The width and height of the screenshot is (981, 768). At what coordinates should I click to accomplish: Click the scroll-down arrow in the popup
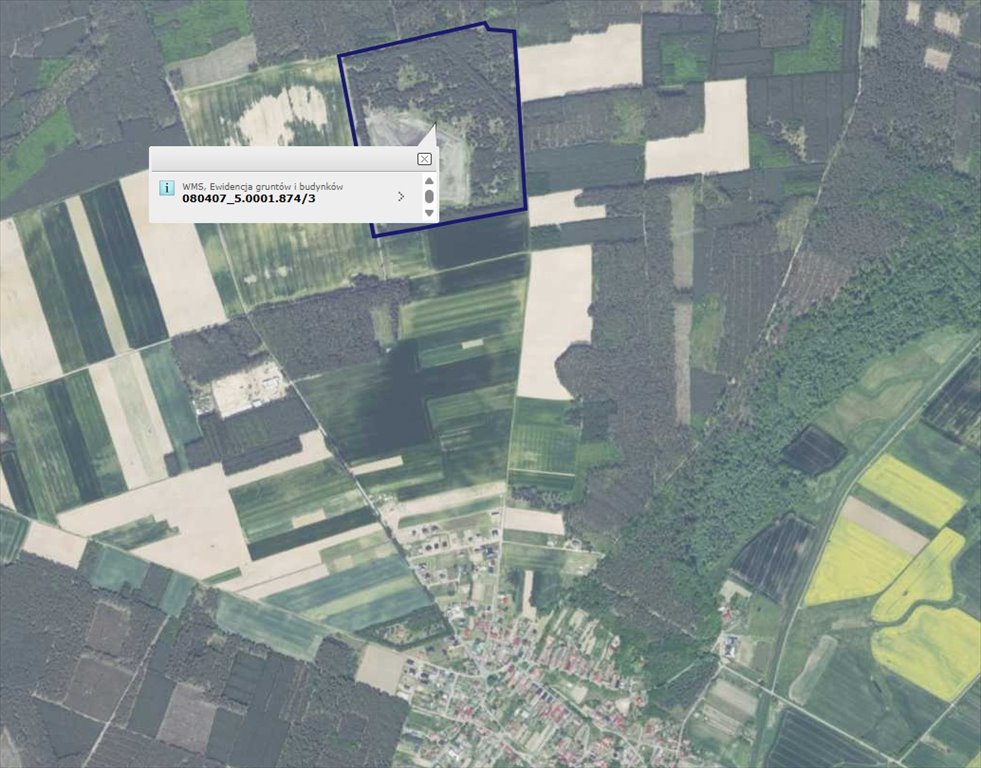pyautogui.click(x=429, y=211)
